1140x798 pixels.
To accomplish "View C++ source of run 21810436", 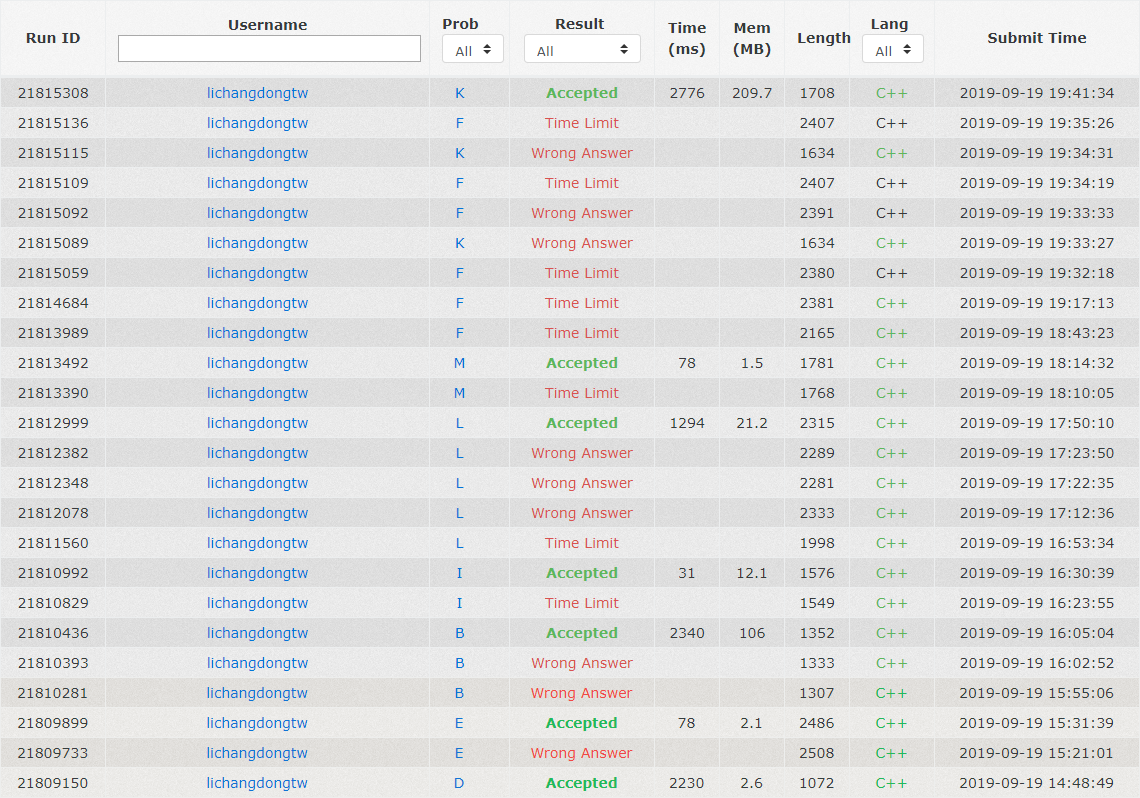I will click(x=891, y=633).
